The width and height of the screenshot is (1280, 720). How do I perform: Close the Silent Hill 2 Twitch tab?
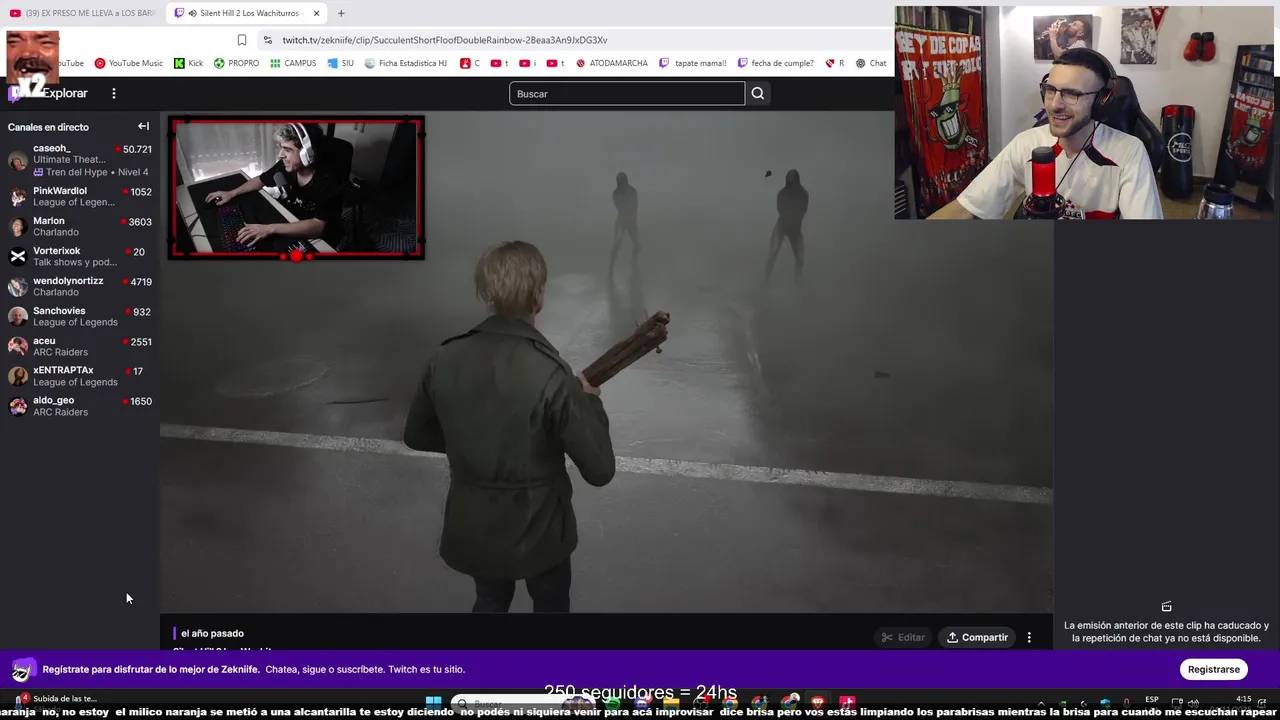click(x=317, y=13)
